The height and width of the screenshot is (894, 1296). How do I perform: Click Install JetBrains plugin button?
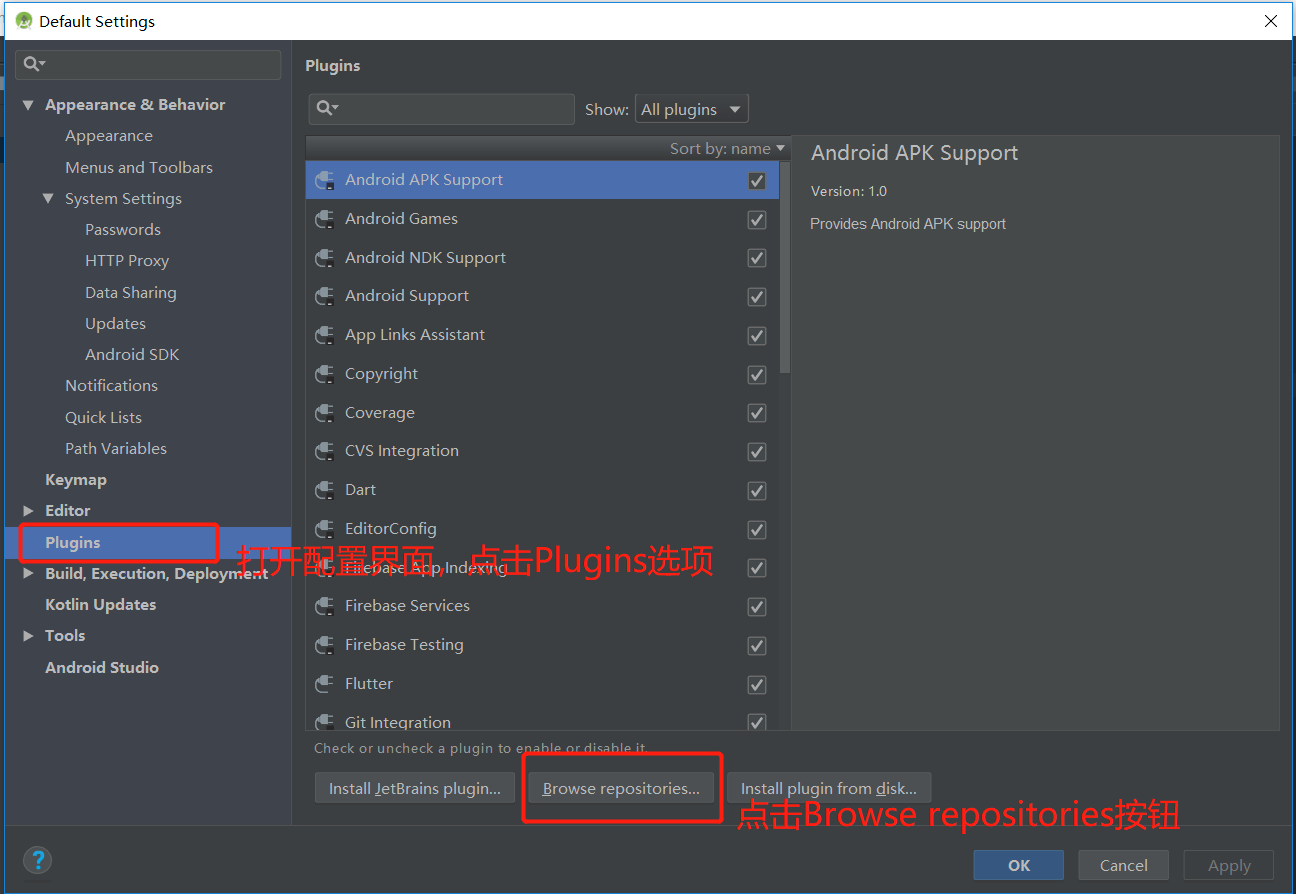pos(415,788)
